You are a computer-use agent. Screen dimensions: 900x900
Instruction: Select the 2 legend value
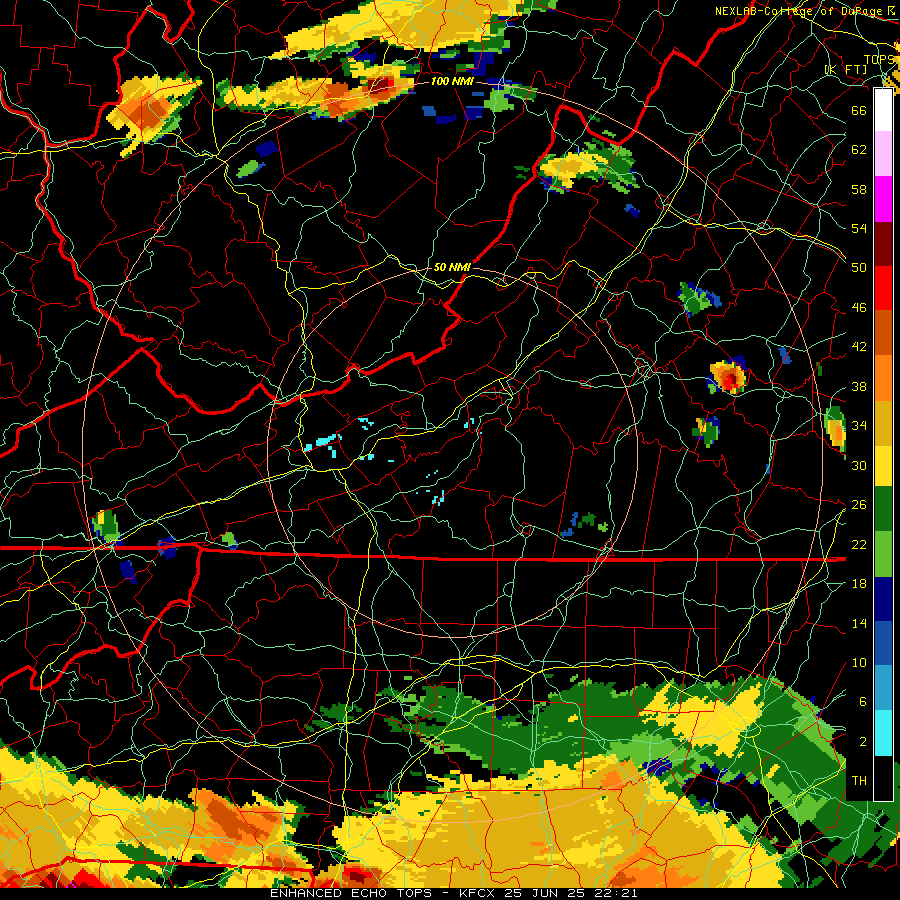862,741
